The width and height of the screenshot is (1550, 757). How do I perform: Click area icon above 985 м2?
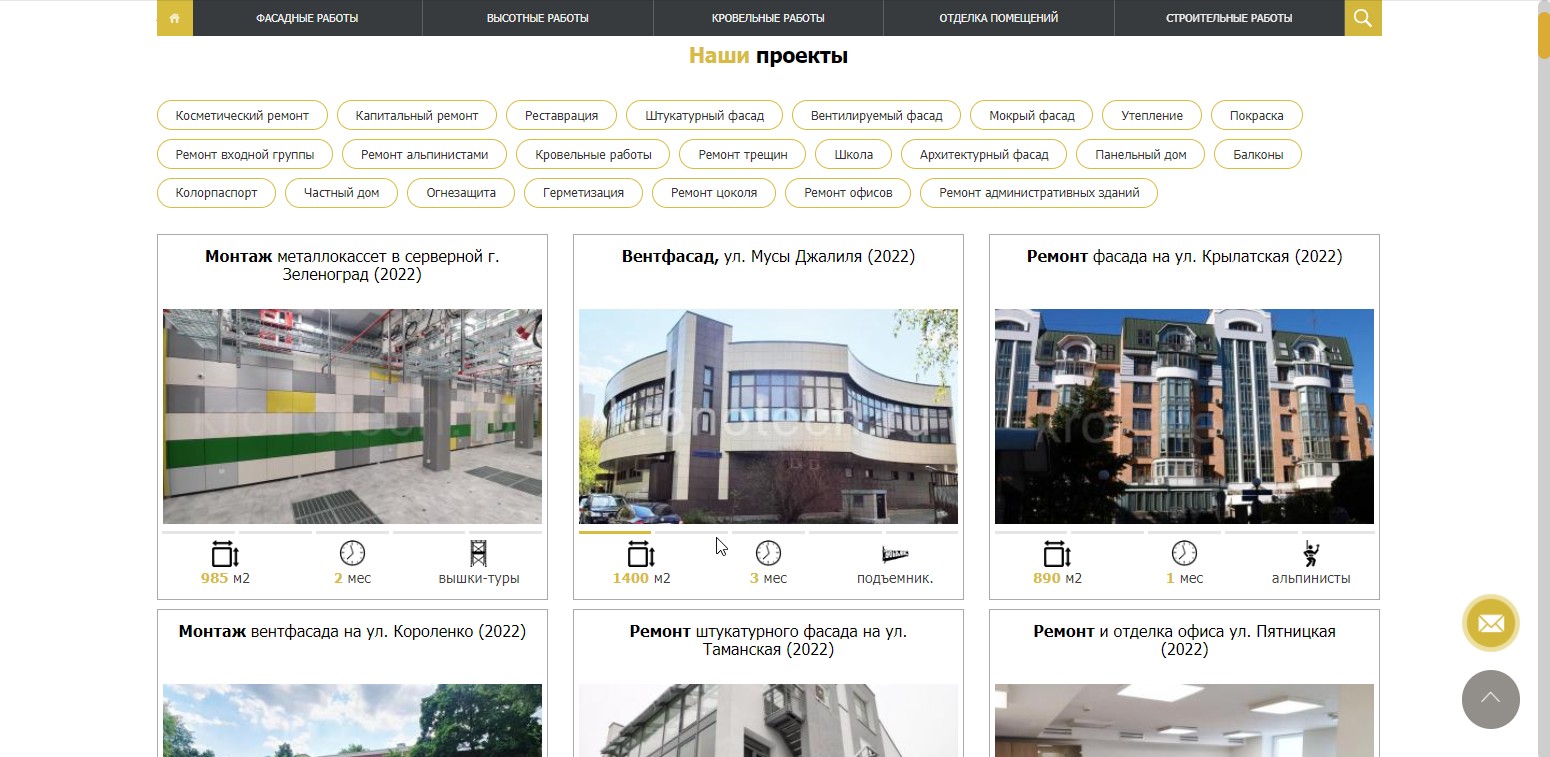pyautogui.click(x=226, y=554)
